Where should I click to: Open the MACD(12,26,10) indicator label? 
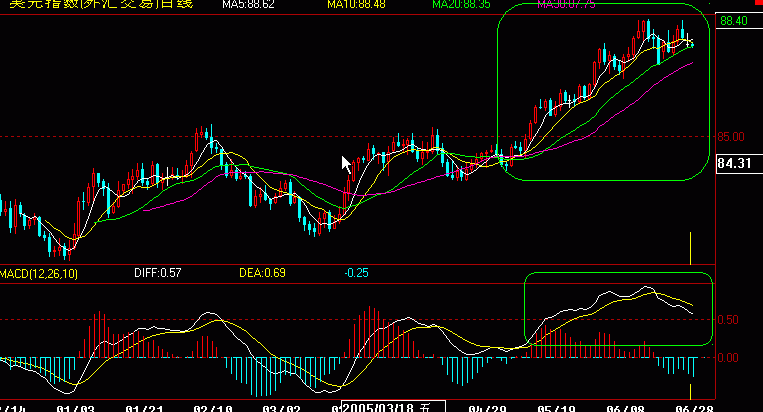point(39,273)
